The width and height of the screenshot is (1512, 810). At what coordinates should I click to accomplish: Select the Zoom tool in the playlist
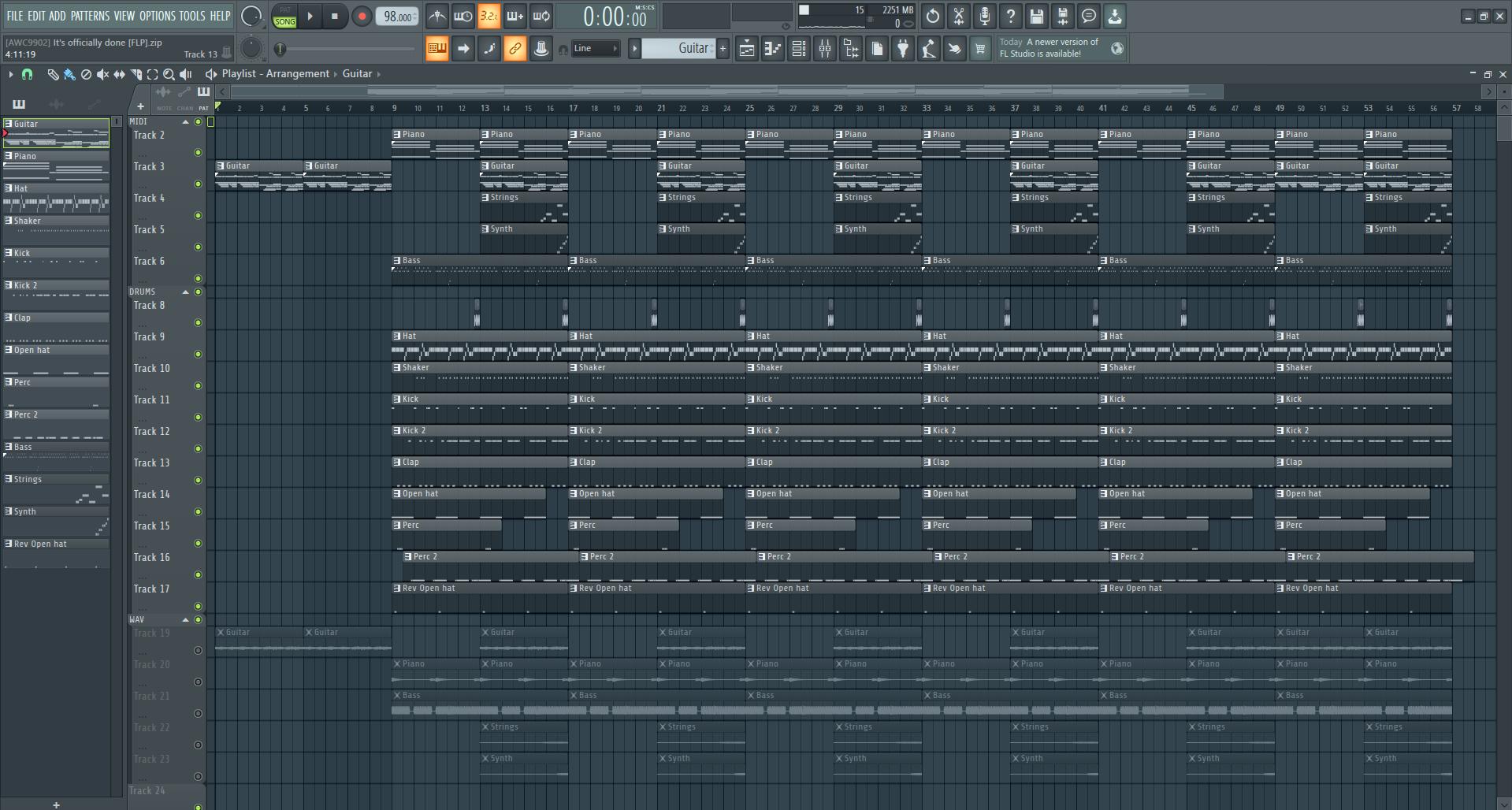pos(169,74)
